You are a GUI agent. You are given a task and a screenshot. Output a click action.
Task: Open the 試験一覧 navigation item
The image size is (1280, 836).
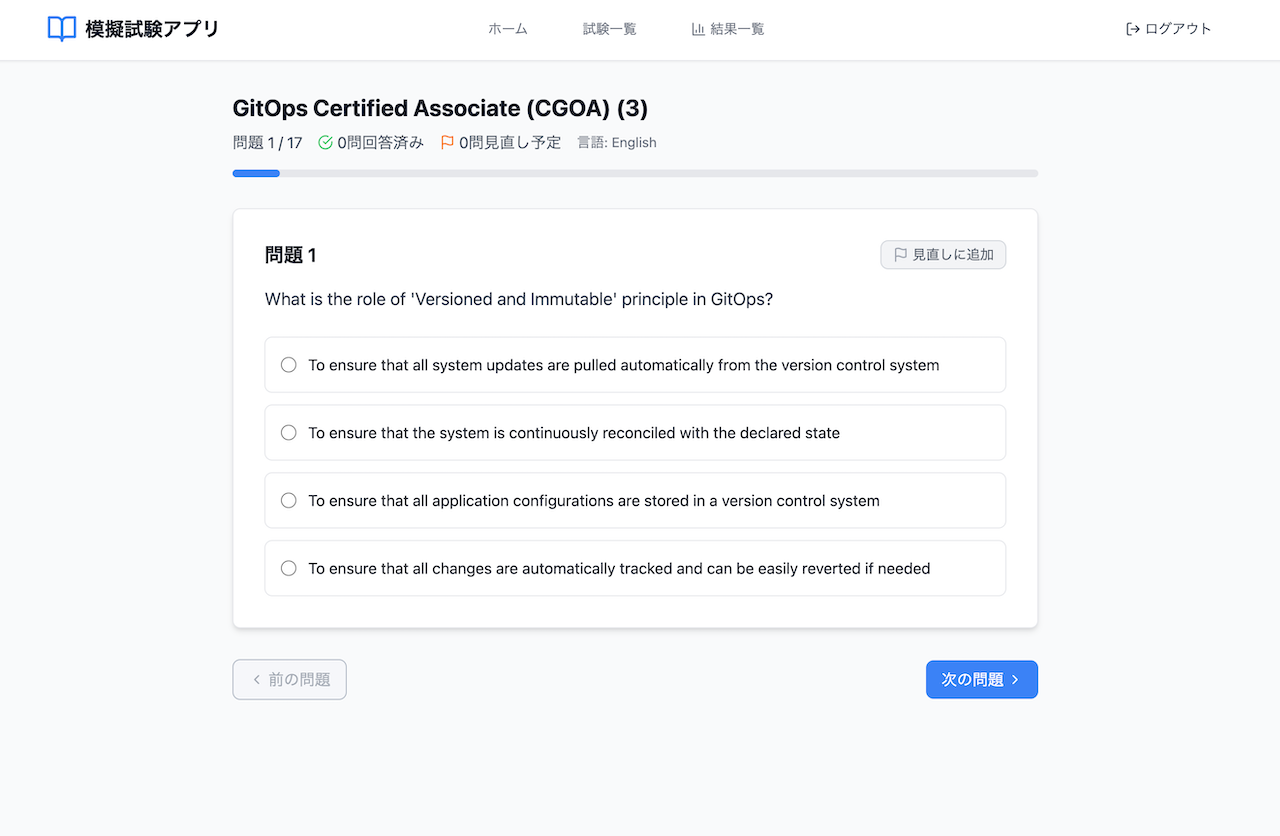[x=609, y=29]
